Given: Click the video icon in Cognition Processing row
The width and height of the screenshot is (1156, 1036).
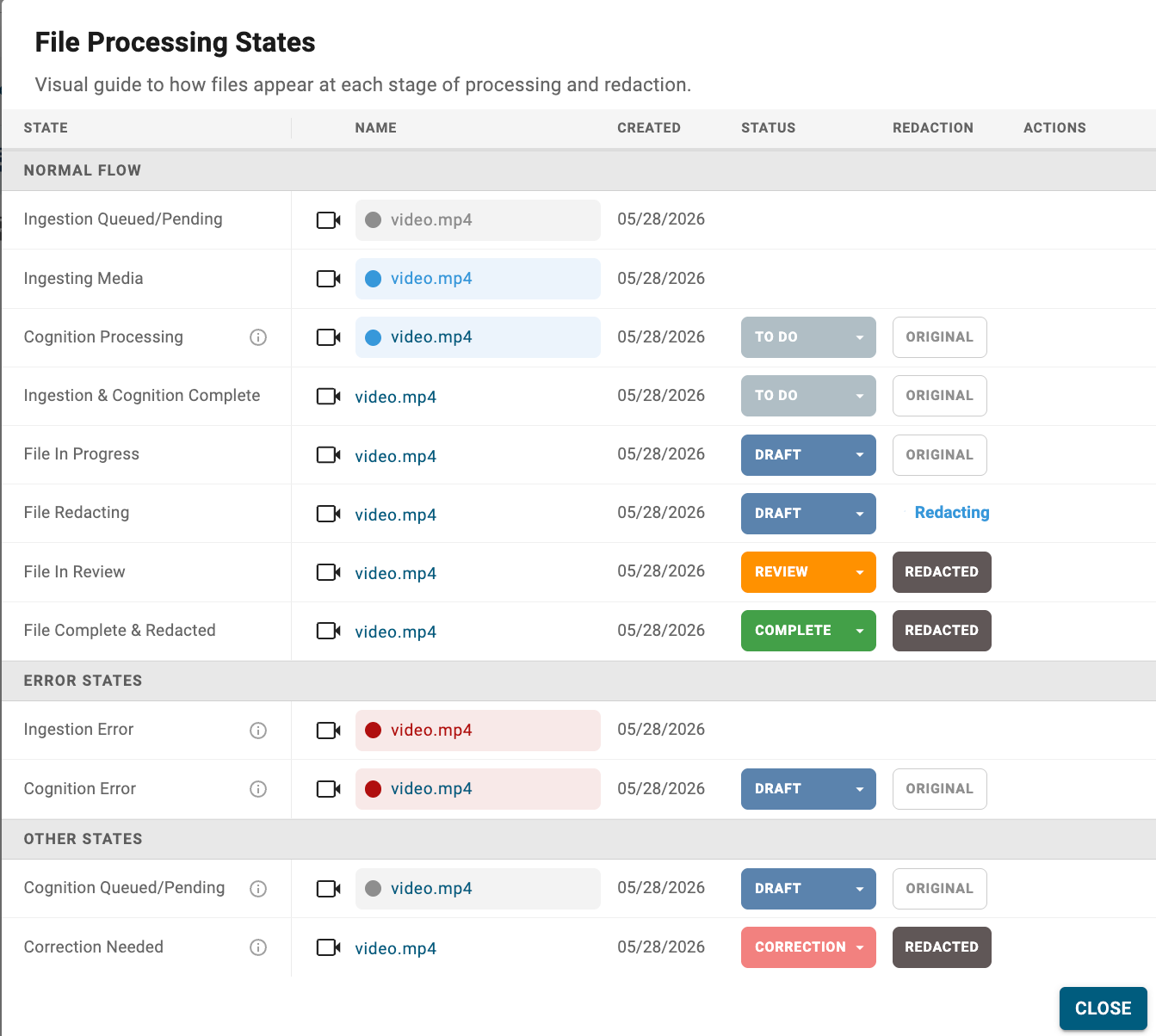Looking at the screenshot, I should pos(328,337).
